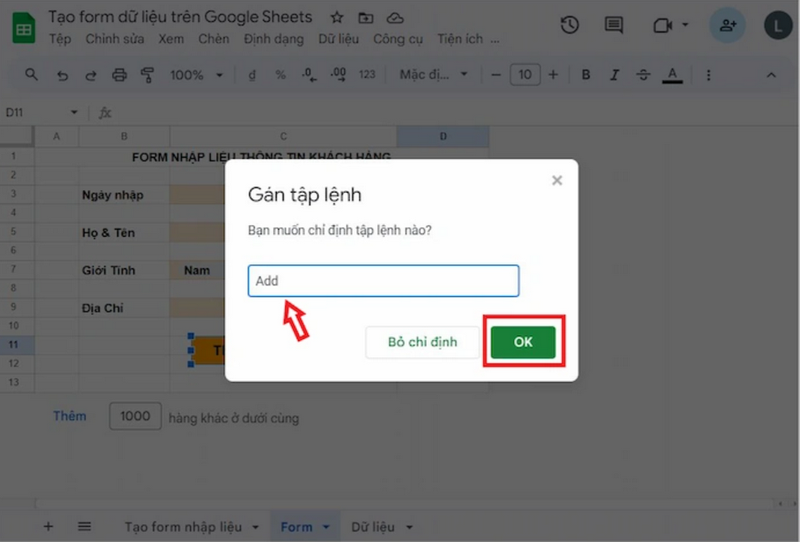This screenshot has width=800, height=542.
Task: Expand the Form tab dropdown arrow
Action: point(326,527)
